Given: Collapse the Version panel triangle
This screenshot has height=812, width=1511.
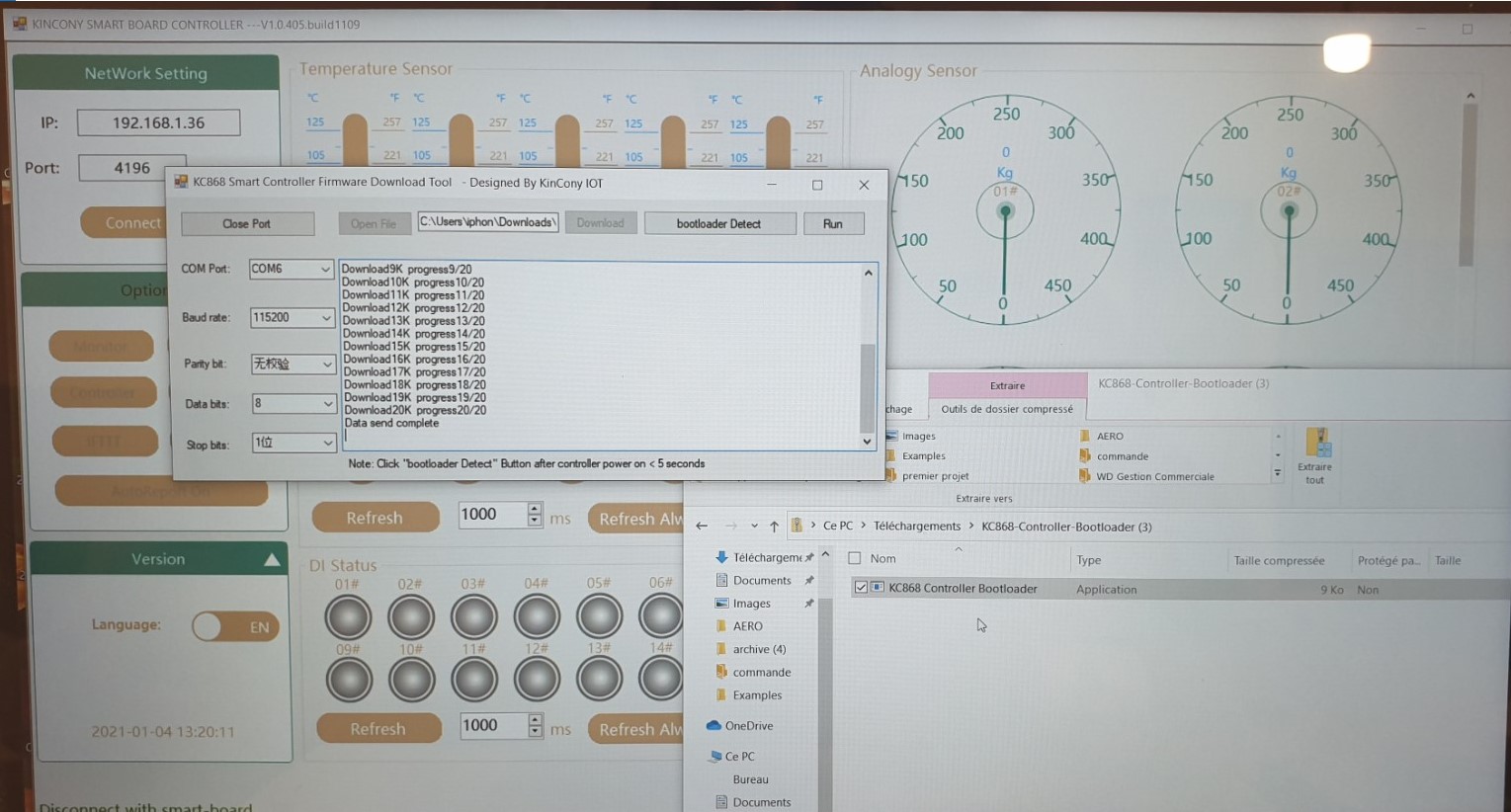Looking at the screenshot, I should click(272, 560).
